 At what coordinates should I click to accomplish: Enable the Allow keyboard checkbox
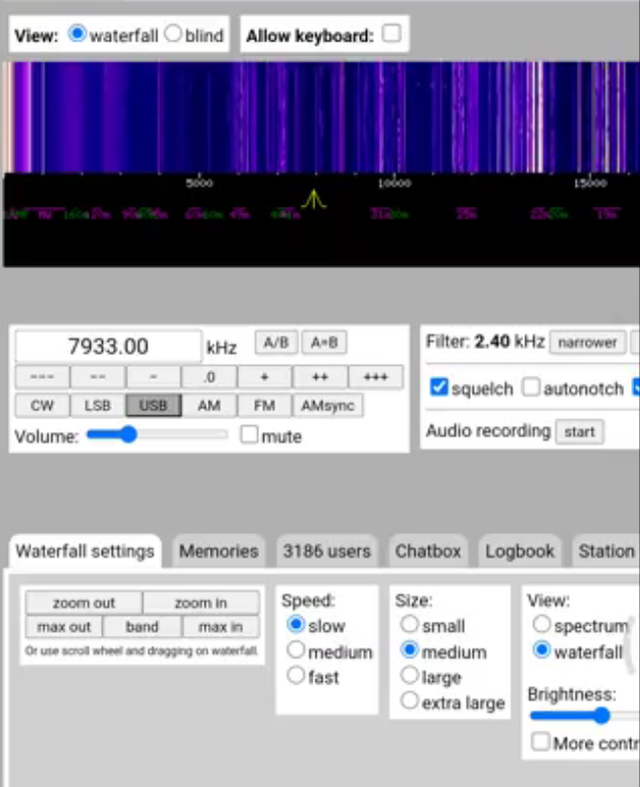[392, 34]
